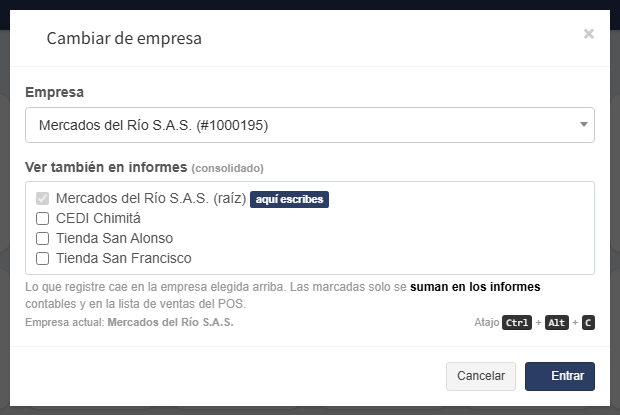
Task: Click the '(consolidado)' hint text
Action: click(x=227, y=168)
